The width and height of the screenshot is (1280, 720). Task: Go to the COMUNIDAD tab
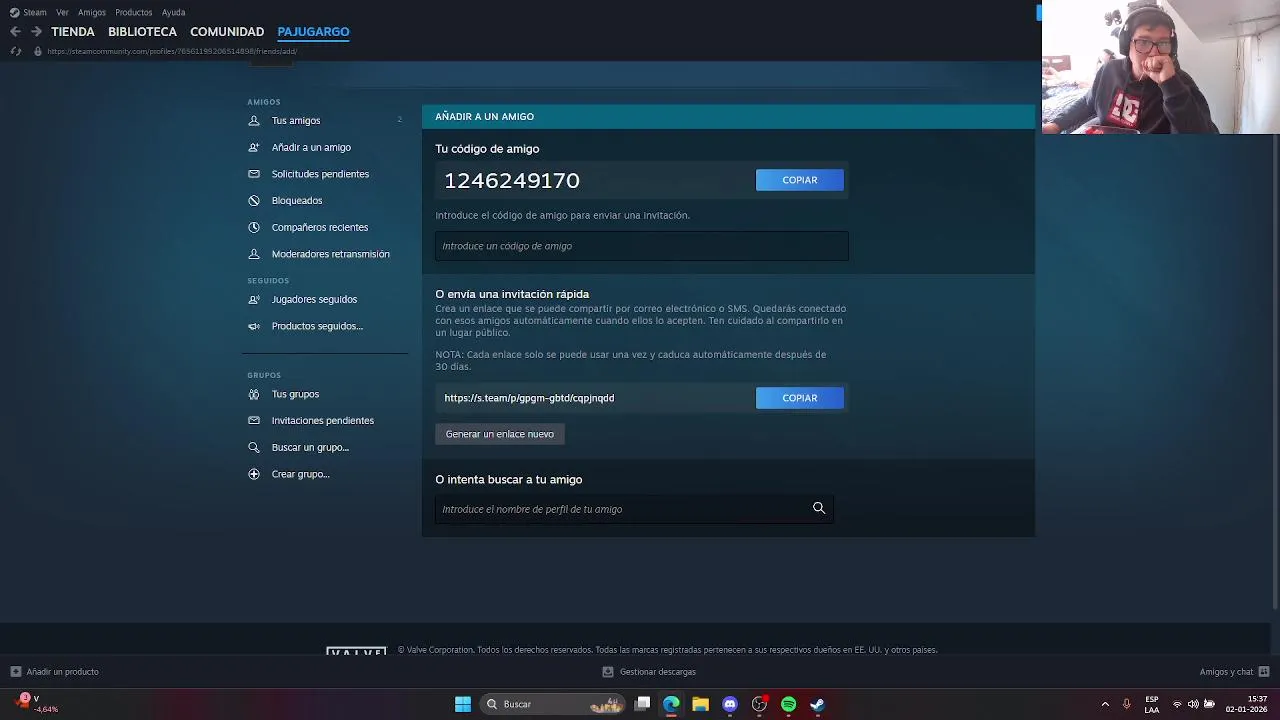[x=227, y=32]
